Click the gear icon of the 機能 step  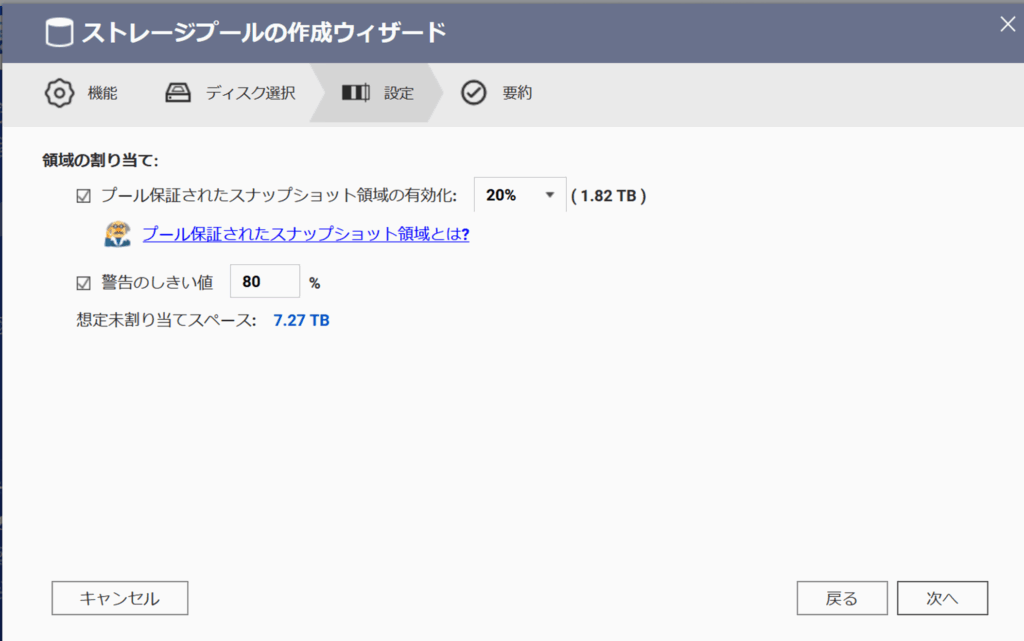coord(59,93)
